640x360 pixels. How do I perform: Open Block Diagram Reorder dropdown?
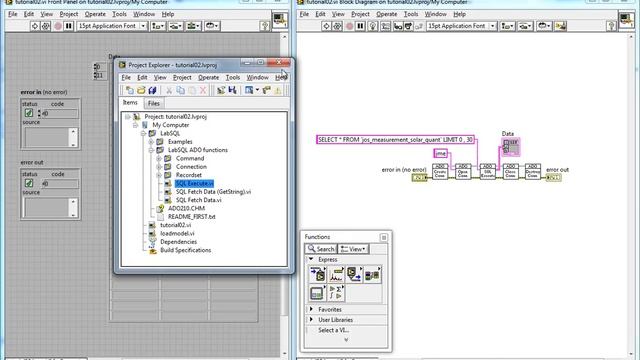coord(543,26)
